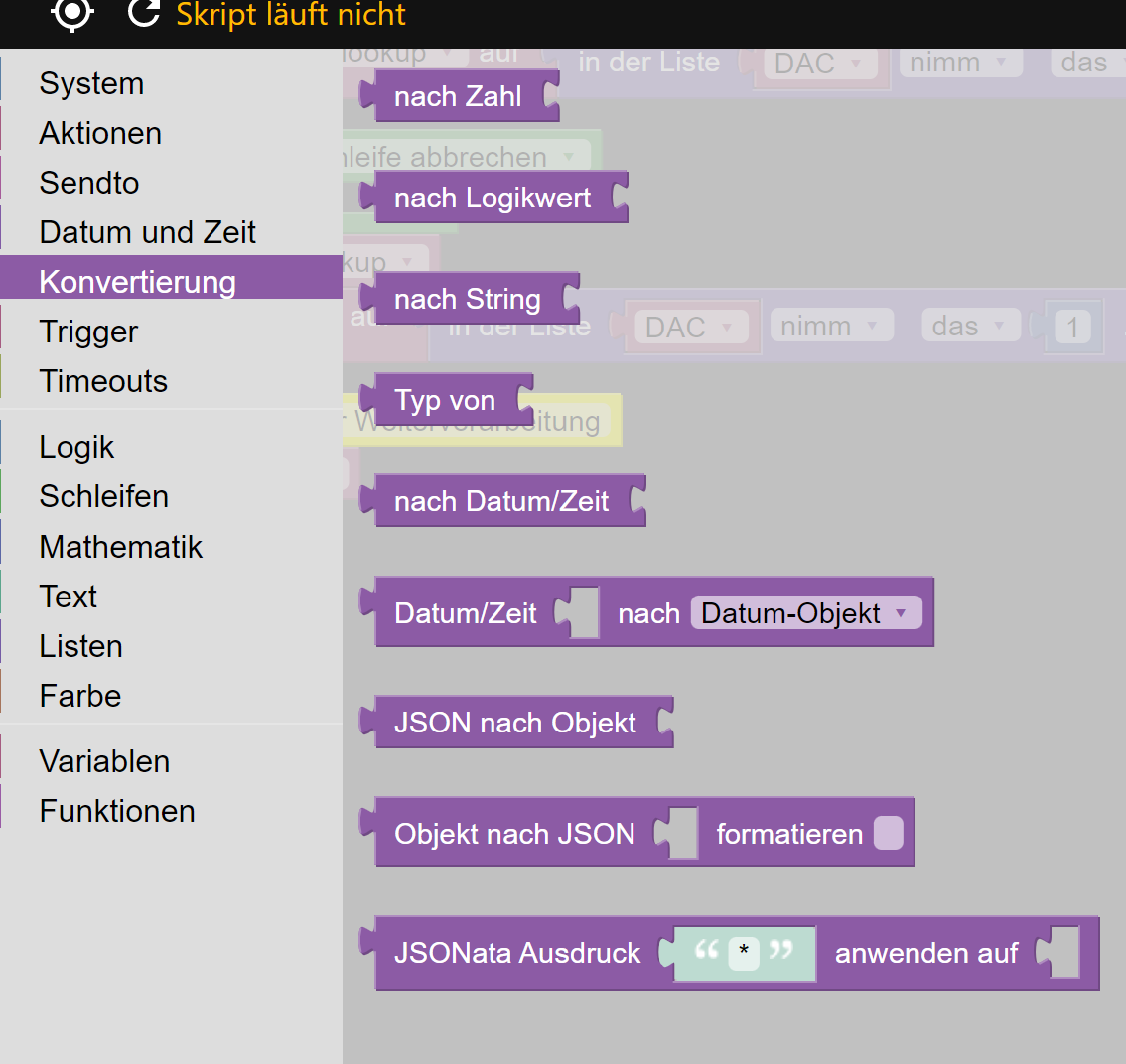Open the Farbe category
This screenshot has height=1064, width=1126.
(79, 696)
